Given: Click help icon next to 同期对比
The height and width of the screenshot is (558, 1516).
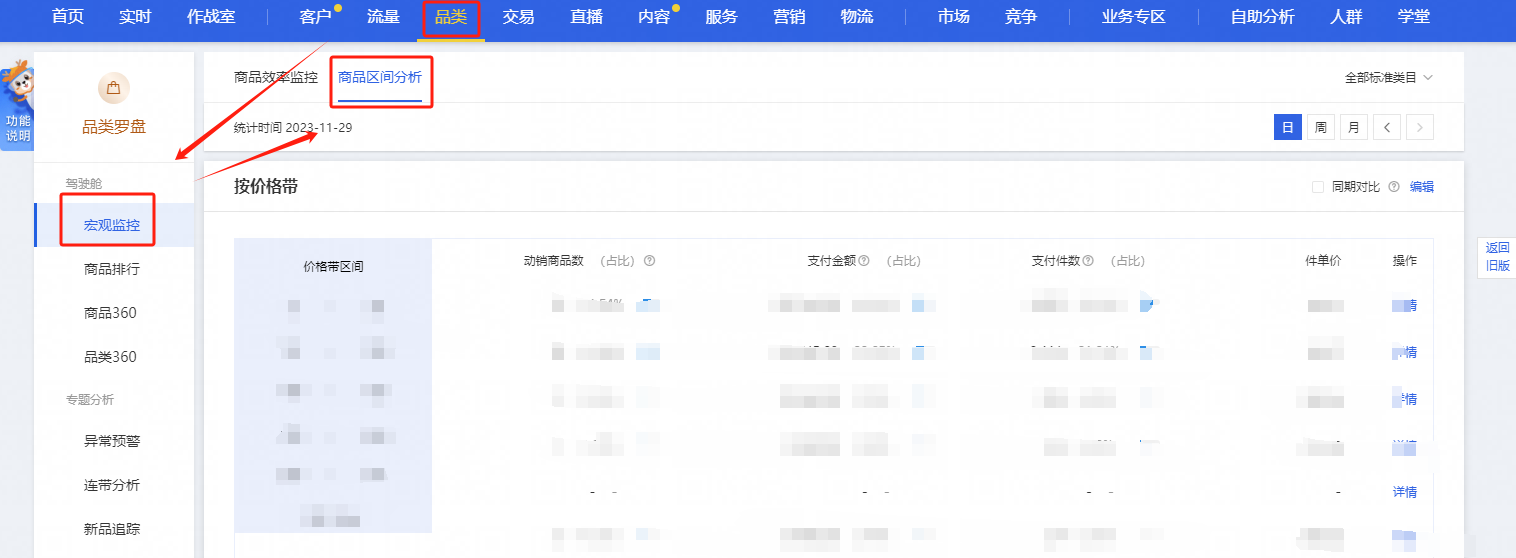Looking at the screenshot, I should [1393, 187].
